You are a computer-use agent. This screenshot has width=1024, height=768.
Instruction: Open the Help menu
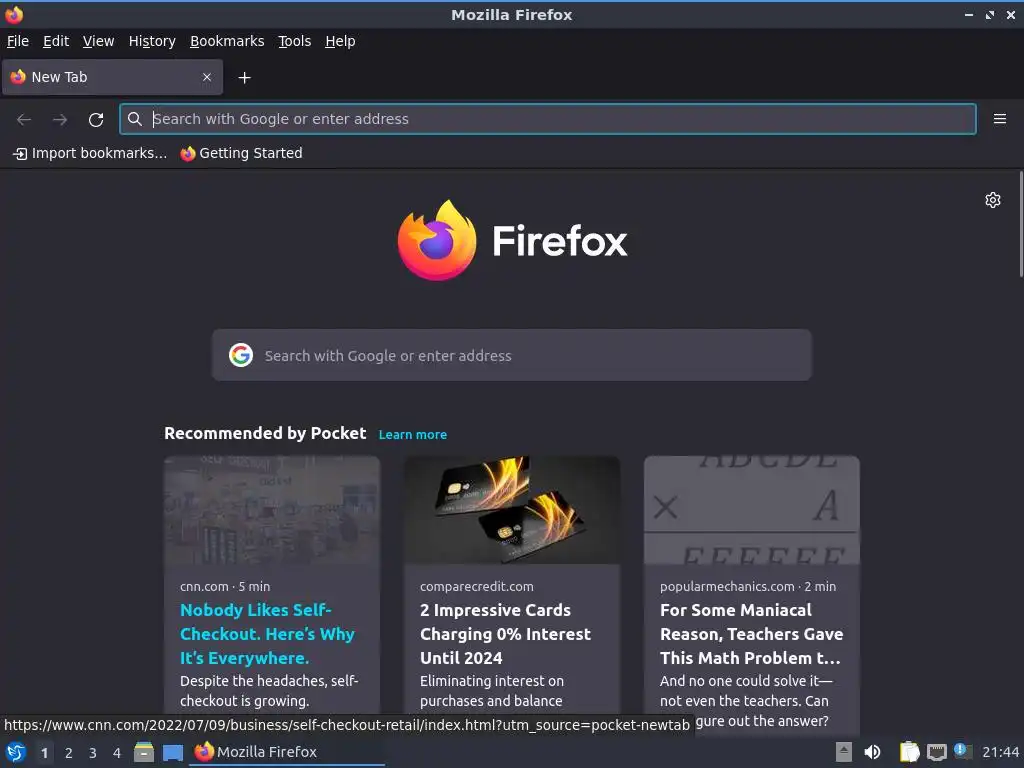tap(340, 41)
